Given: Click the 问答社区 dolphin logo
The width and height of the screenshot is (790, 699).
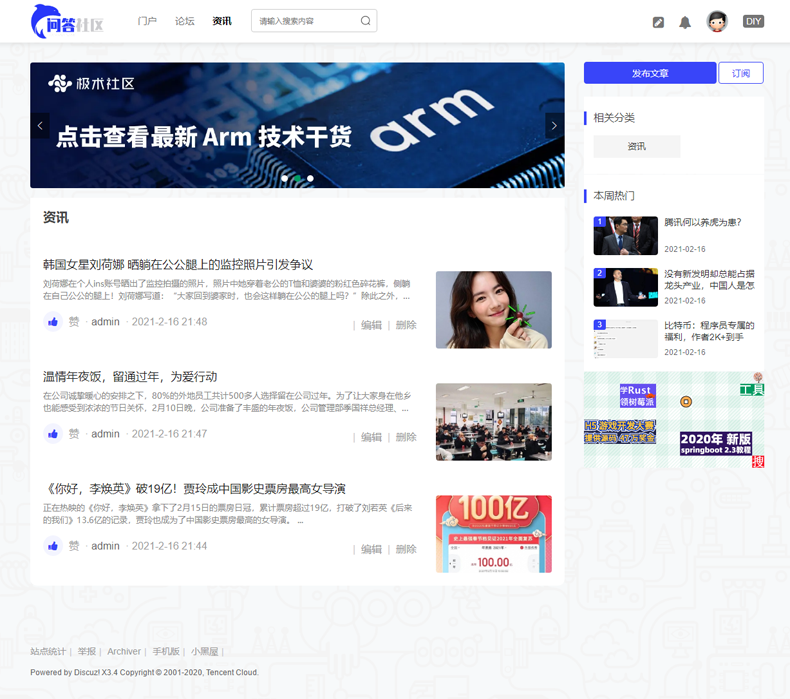Looking at the screenshot, I should tap(68, 21).
